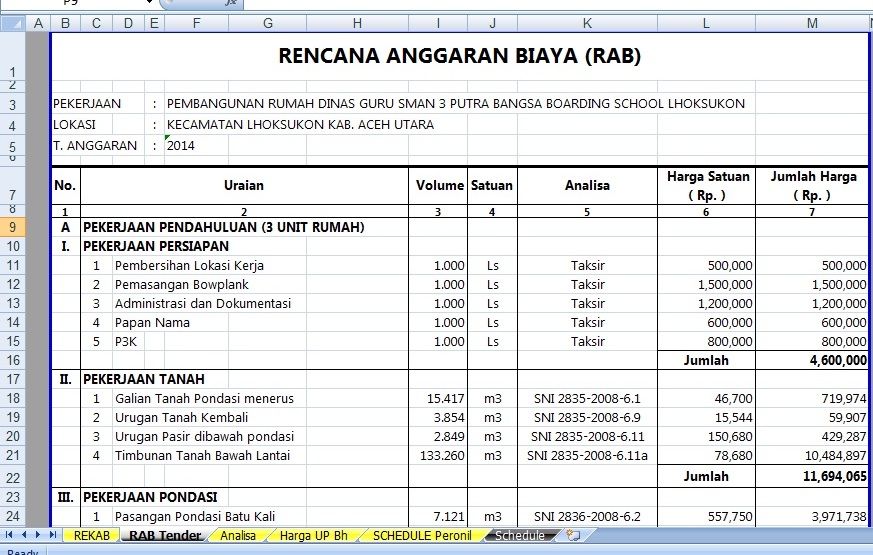
Task: Click amount cell 10,484,897
Action: [812, 455]
